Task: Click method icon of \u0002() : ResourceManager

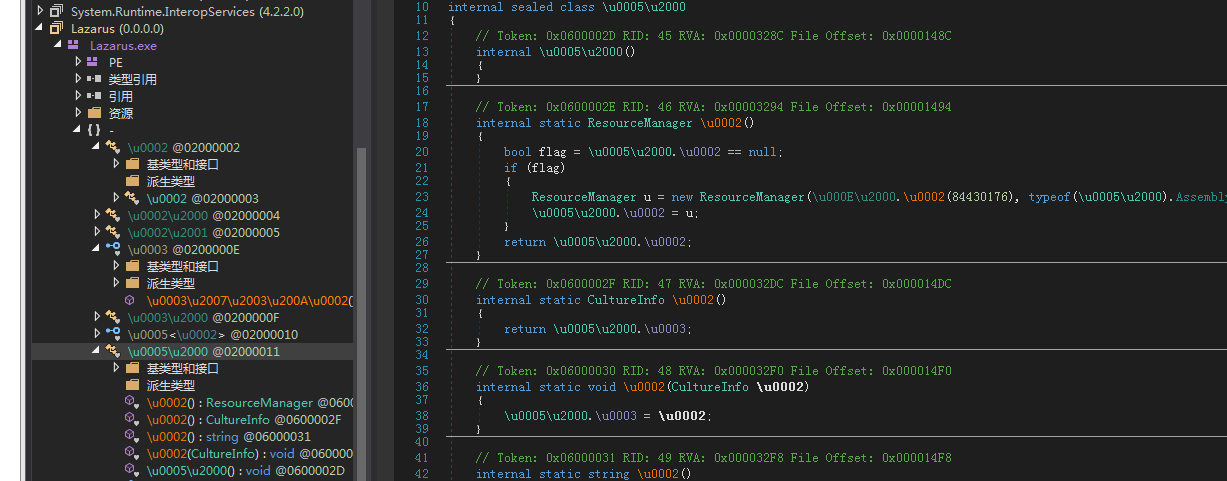Action: pos(131,402)
